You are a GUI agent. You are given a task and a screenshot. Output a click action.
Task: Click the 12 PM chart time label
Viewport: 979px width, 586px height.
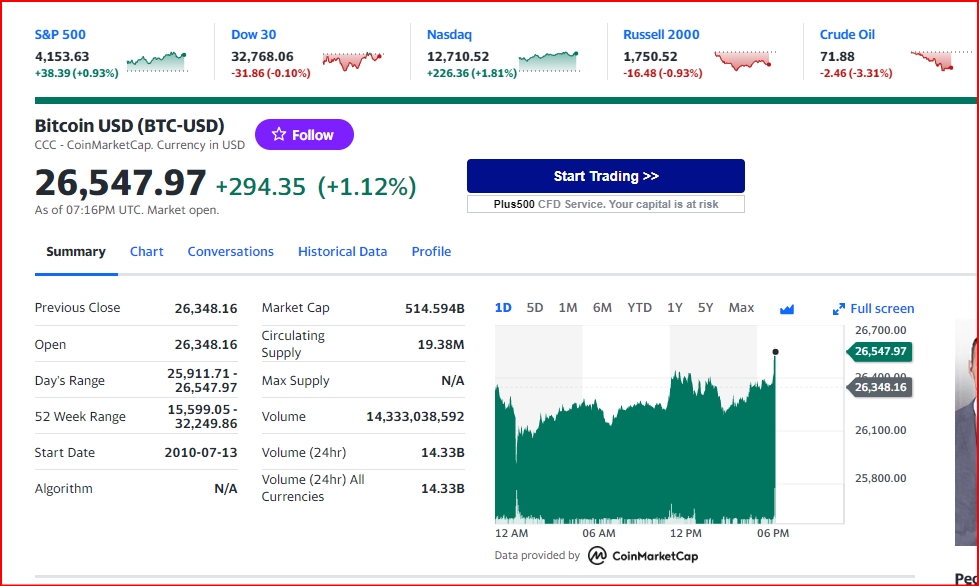coord(686,534)
